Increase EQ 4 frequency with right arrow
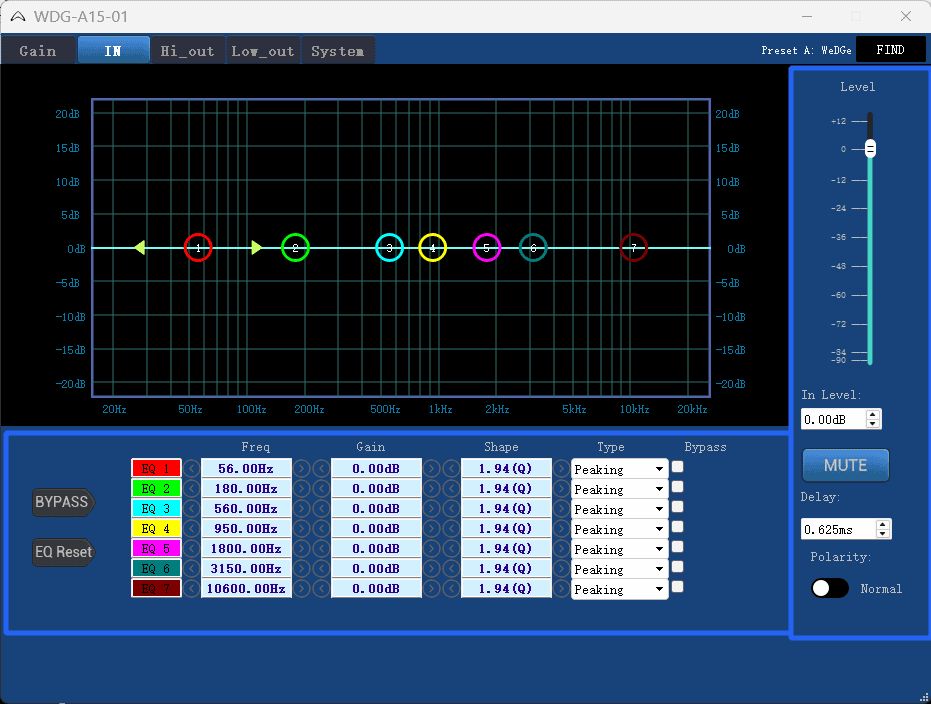This screenshot has width=931, height=704. click(302, 529)
